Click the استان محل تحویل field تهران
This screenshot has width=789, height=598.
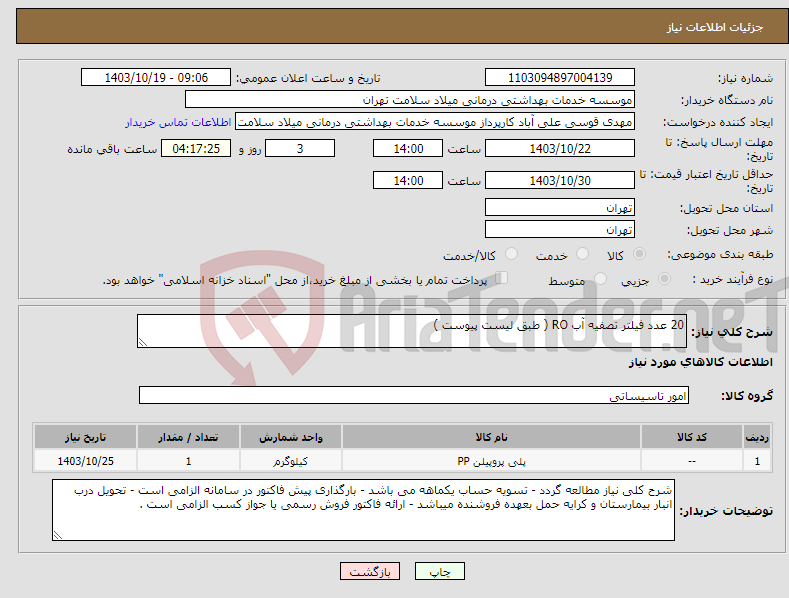(560, 207)
